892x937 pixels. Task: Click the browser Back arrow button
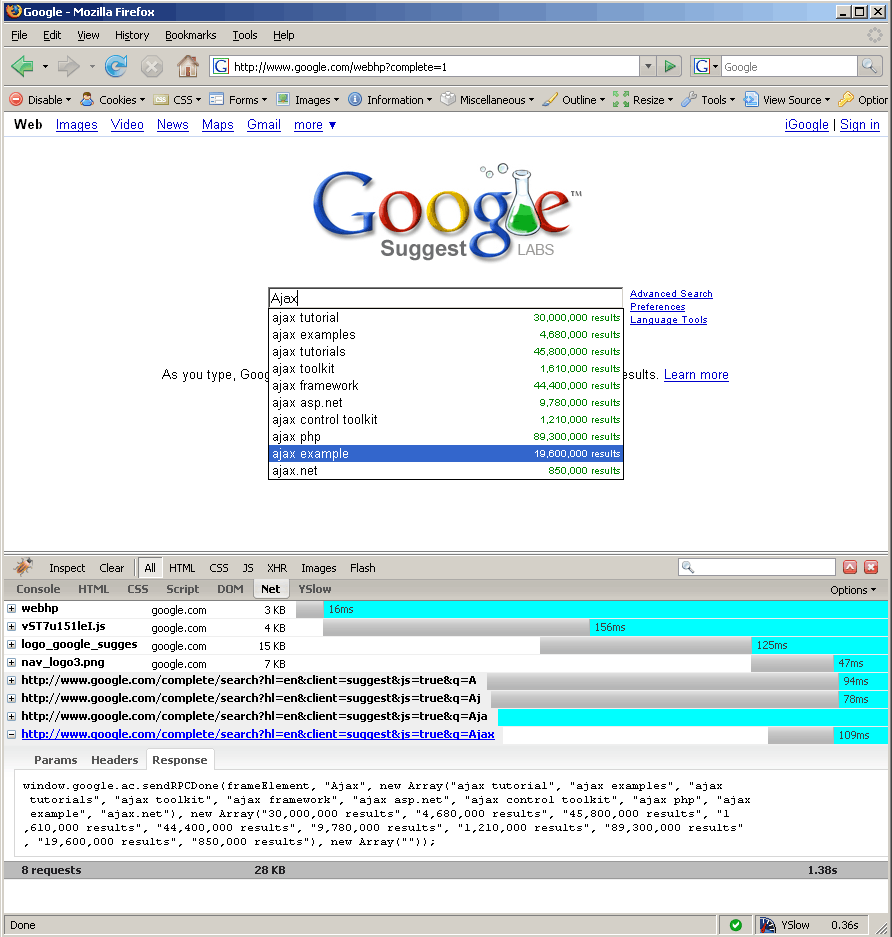22,67
